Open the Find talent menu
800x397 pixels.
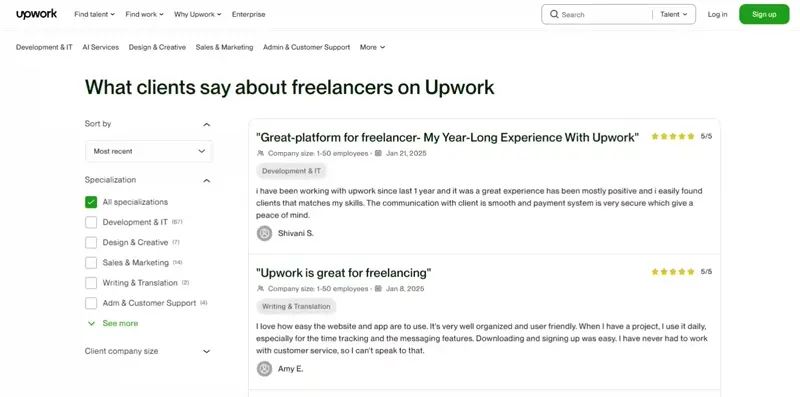point(94,14)
